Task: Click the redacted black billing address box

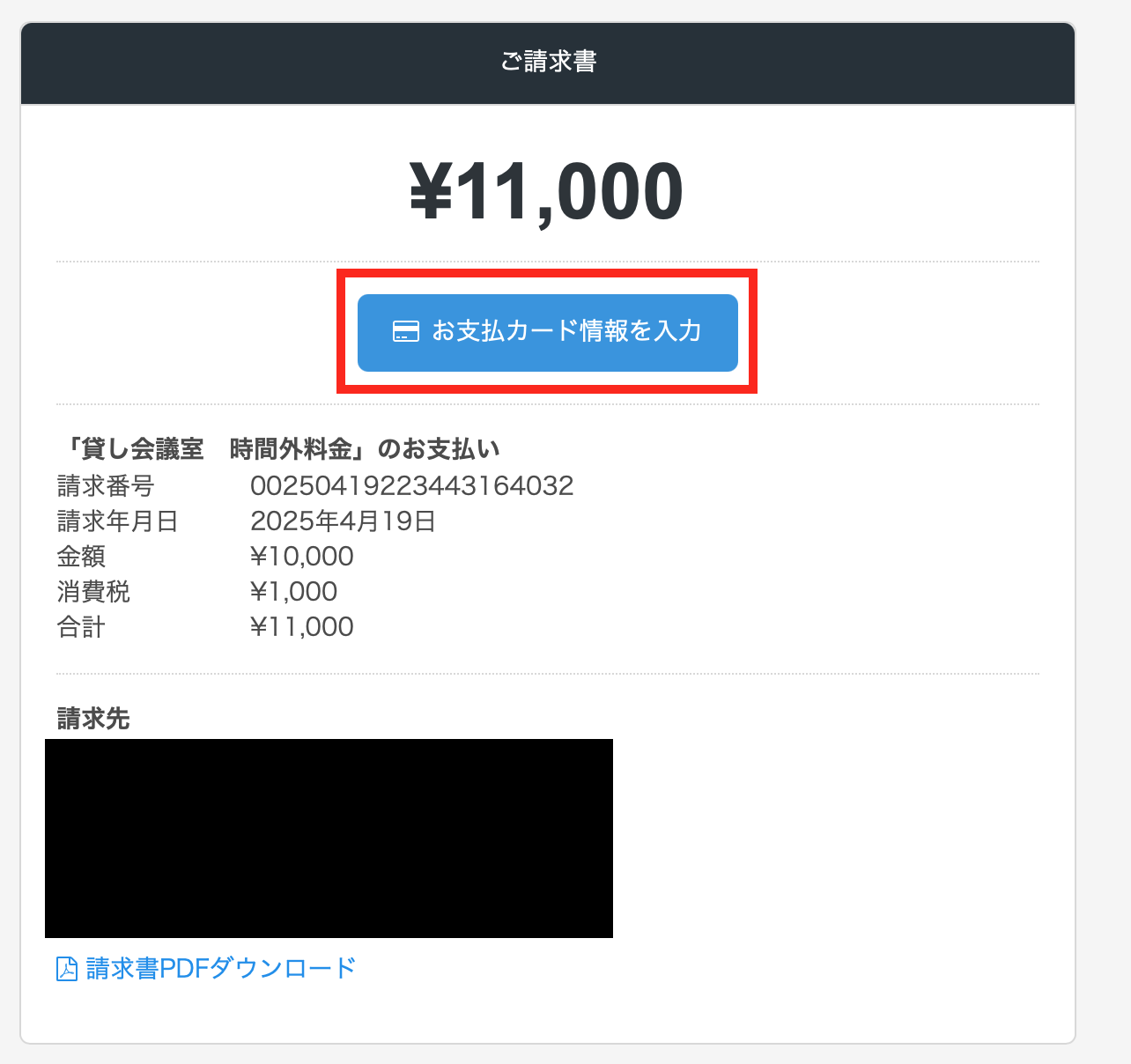Action: pyautogui.click(x=329, y=838)
